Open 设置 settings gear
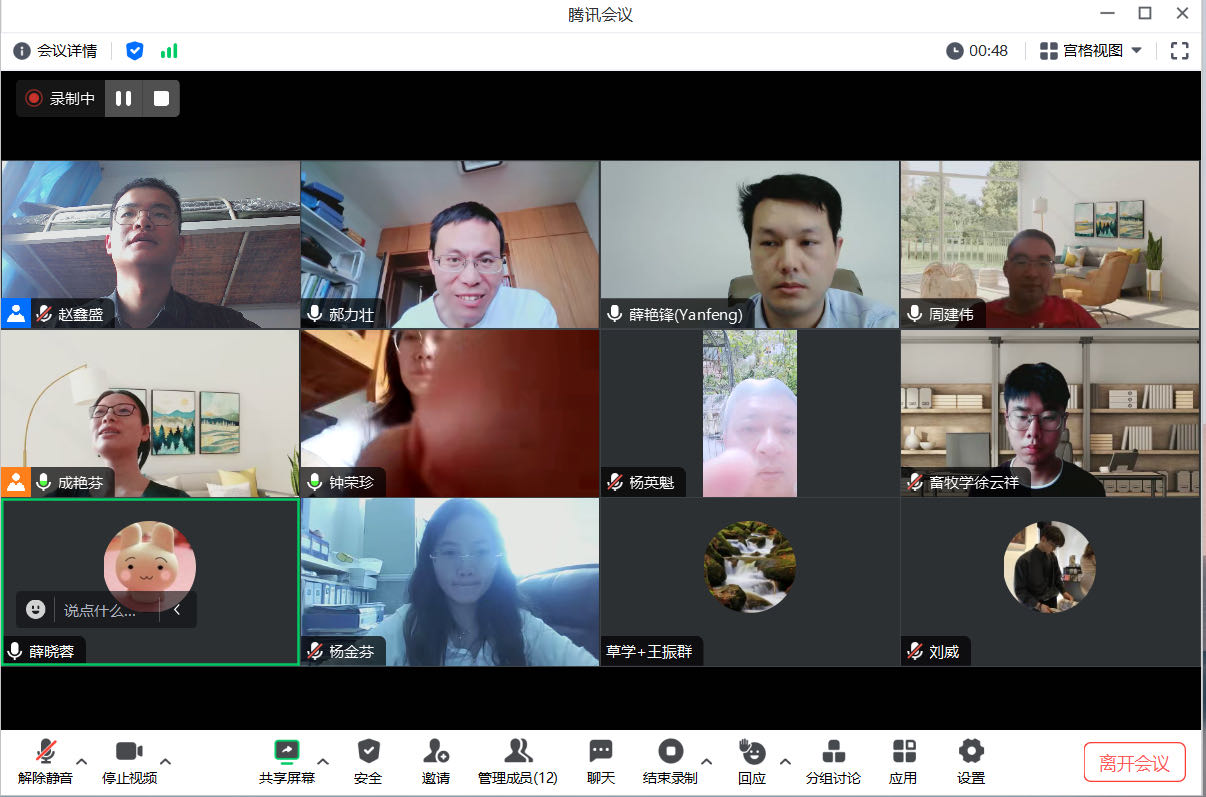Screen dimensions: 1206x797 click(x=971, y=763)
